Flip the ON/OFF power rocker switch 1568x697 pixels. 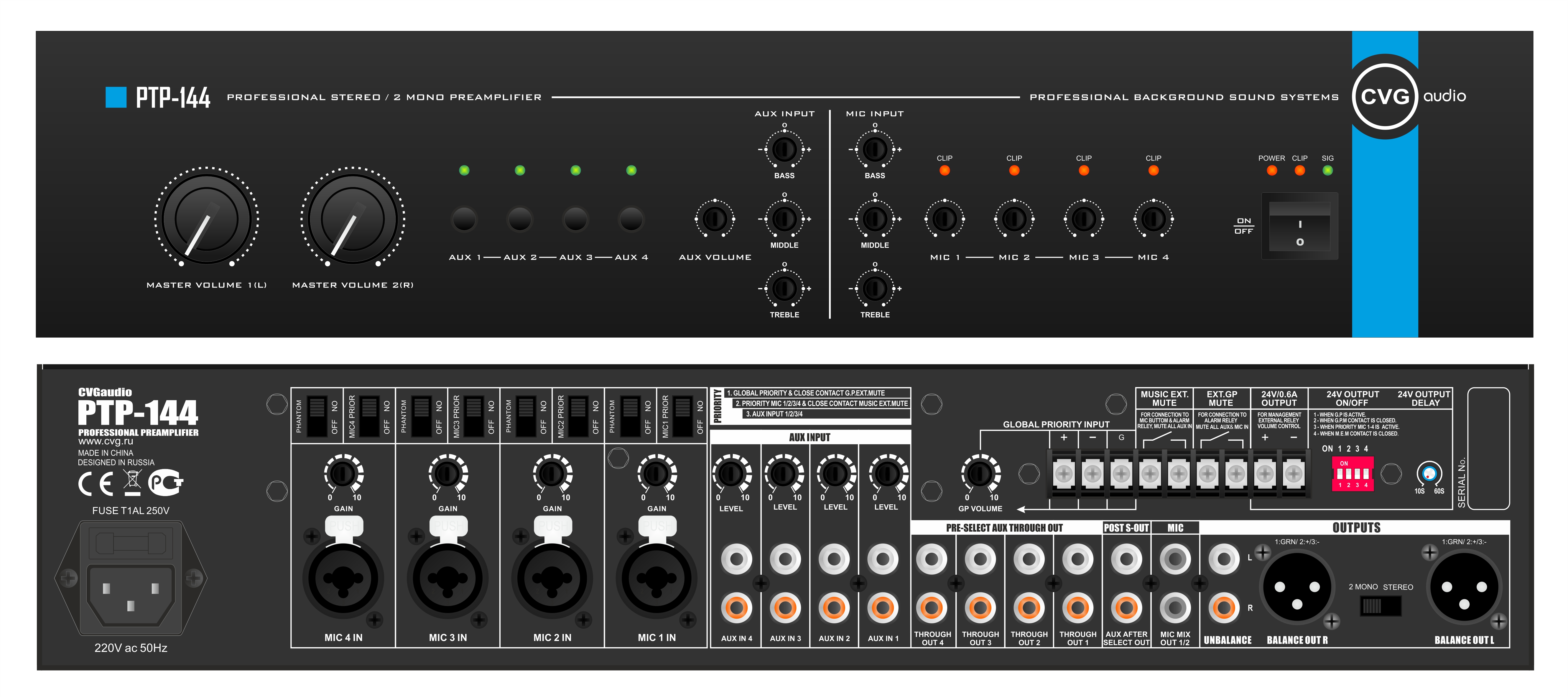[1299, 226]
